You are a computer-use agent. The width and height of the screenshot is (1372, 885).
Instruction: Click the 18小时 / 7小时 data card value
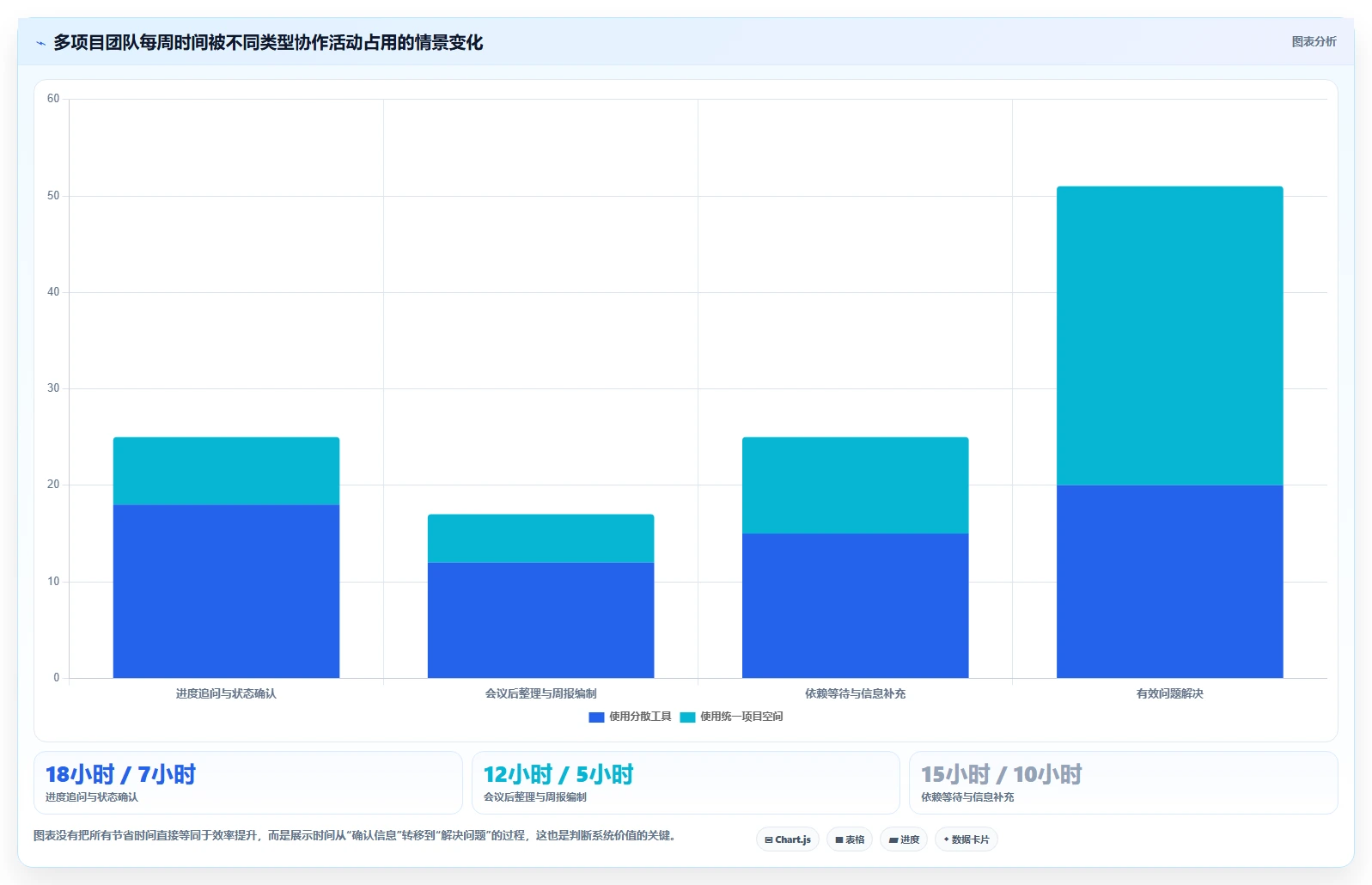point(120,774)
